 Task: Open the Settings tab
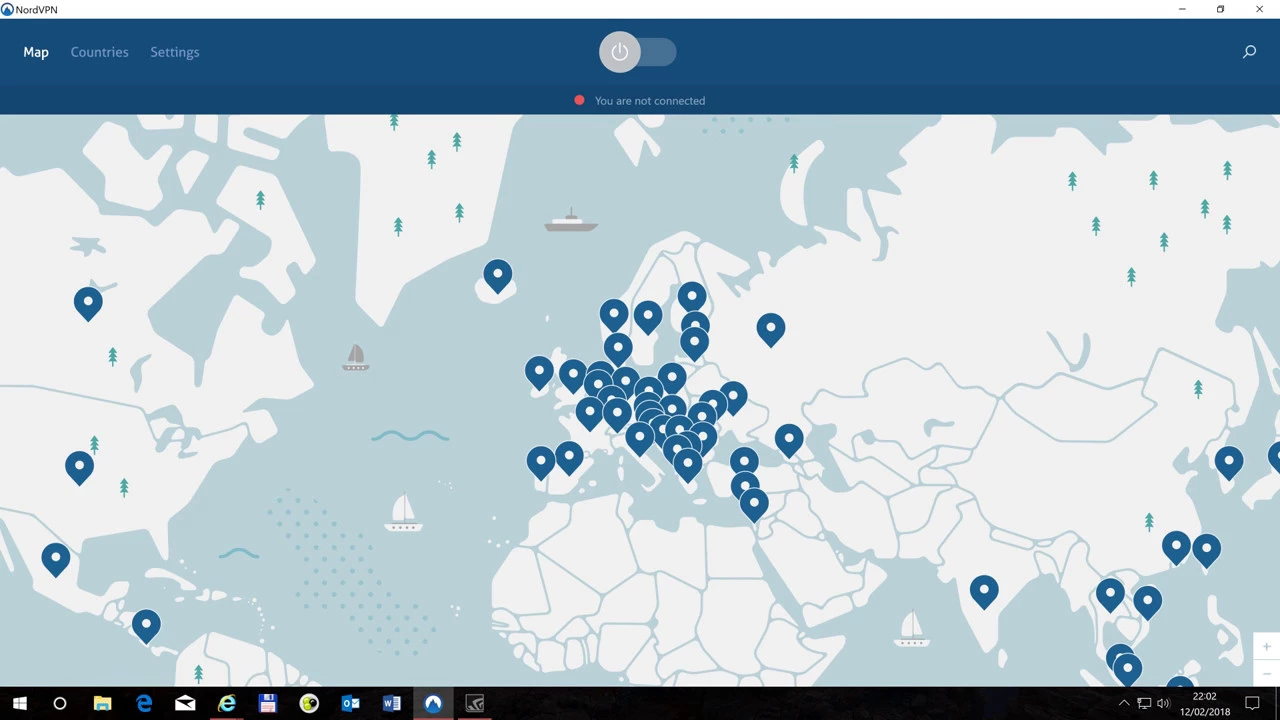(x=175, y=52)
